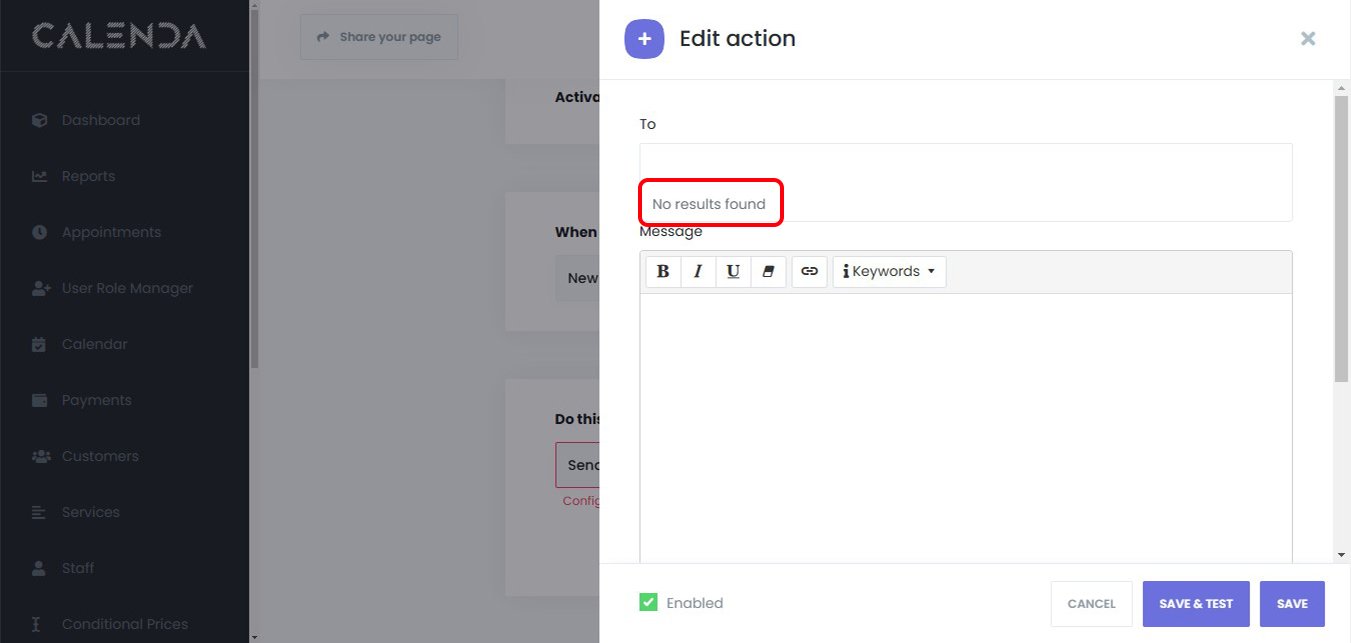The height and width of the screenshot is (643, 1351).
Task: Click the Appointments clock icon
Action: pyautogui.click(x=40, y=232)
